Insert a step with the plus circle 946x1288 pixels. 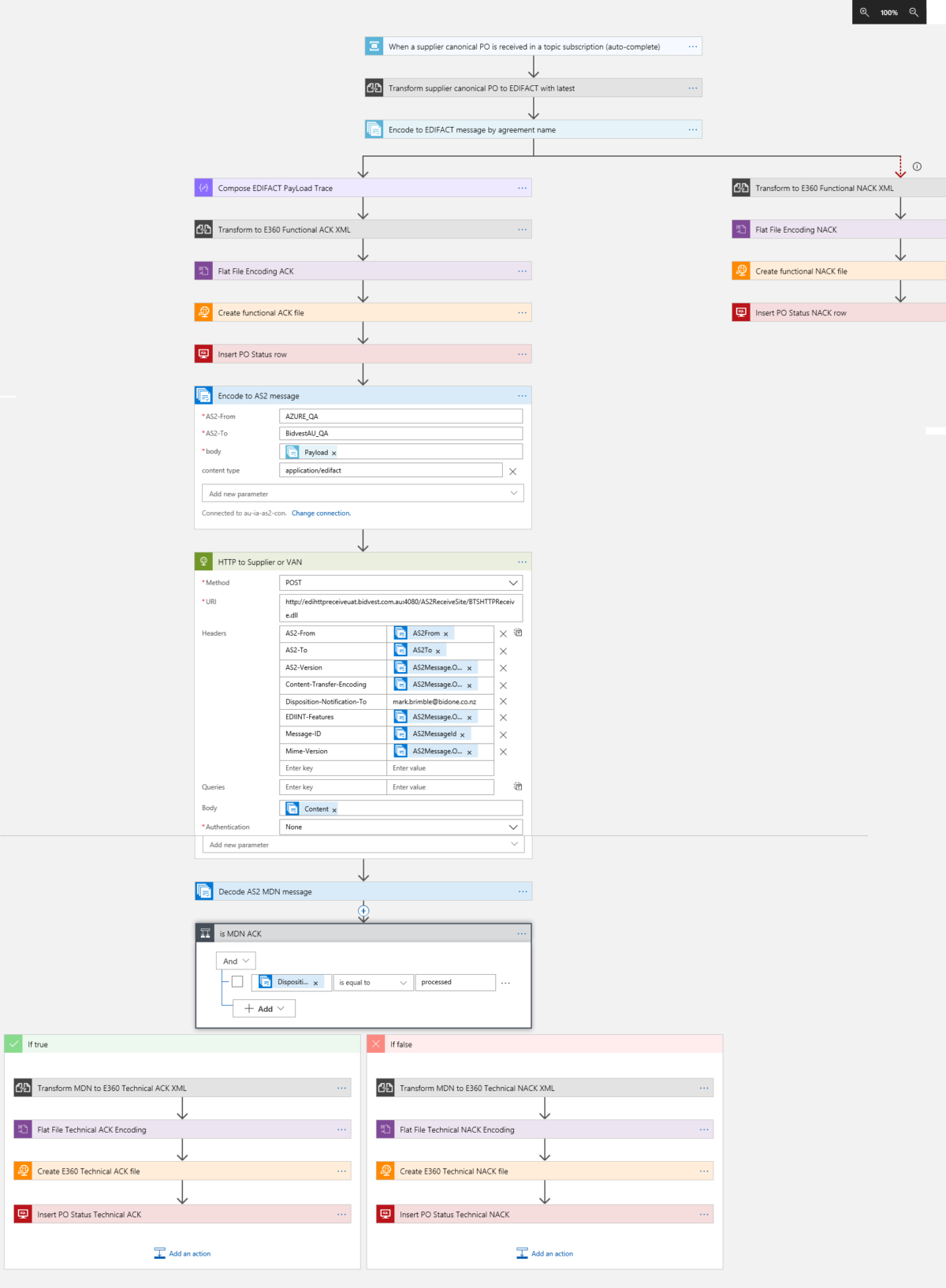(363, 911)
